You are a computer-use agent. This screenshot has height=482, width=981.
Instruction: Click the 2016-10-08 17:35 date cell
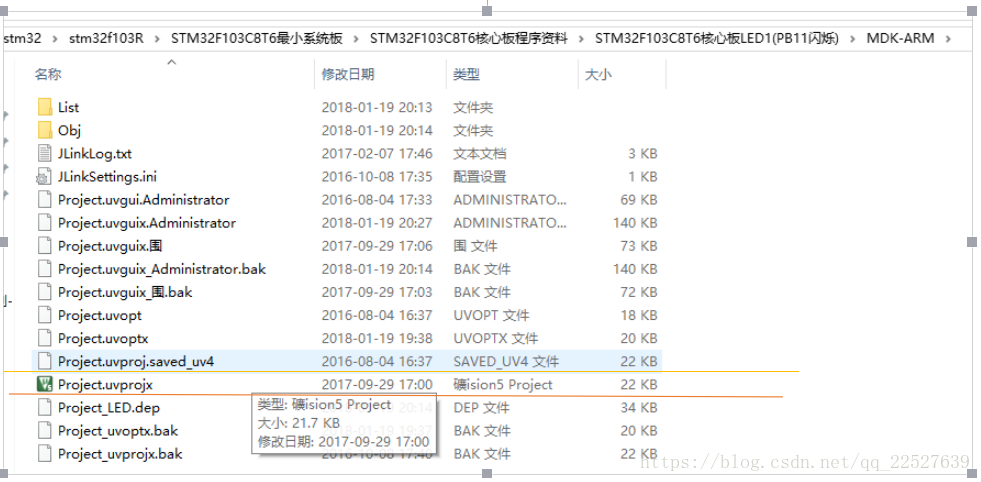[x=377, y=177]
